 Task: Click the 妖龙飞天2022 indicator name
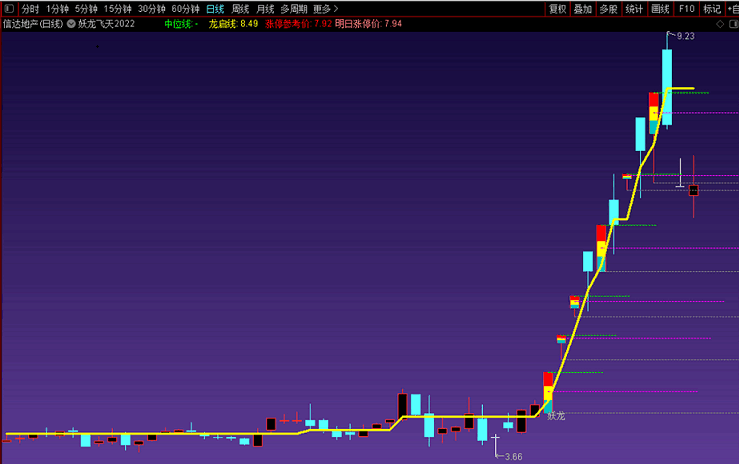[x=106, y=24]
